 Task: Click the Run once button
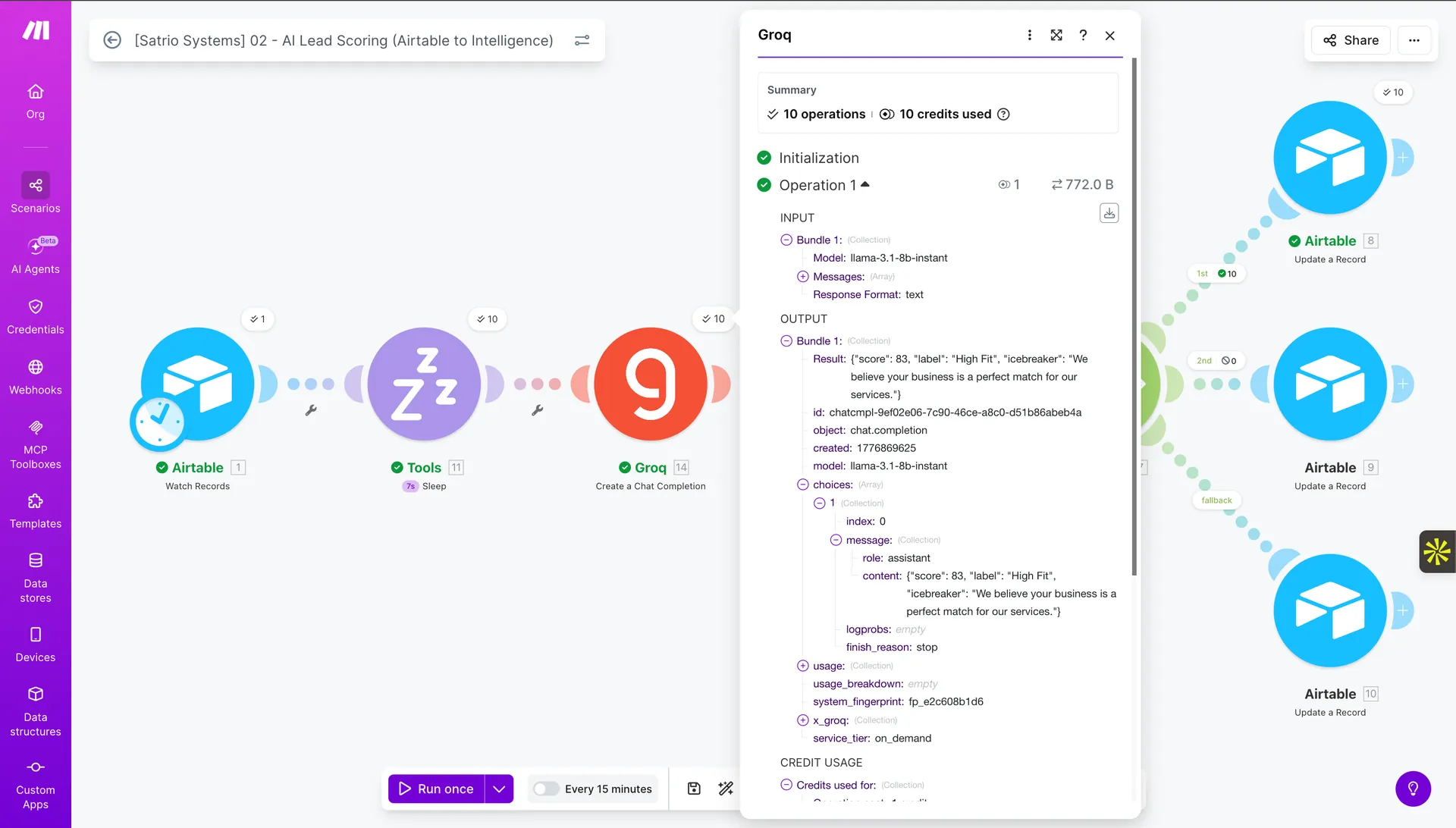[437, 789]
